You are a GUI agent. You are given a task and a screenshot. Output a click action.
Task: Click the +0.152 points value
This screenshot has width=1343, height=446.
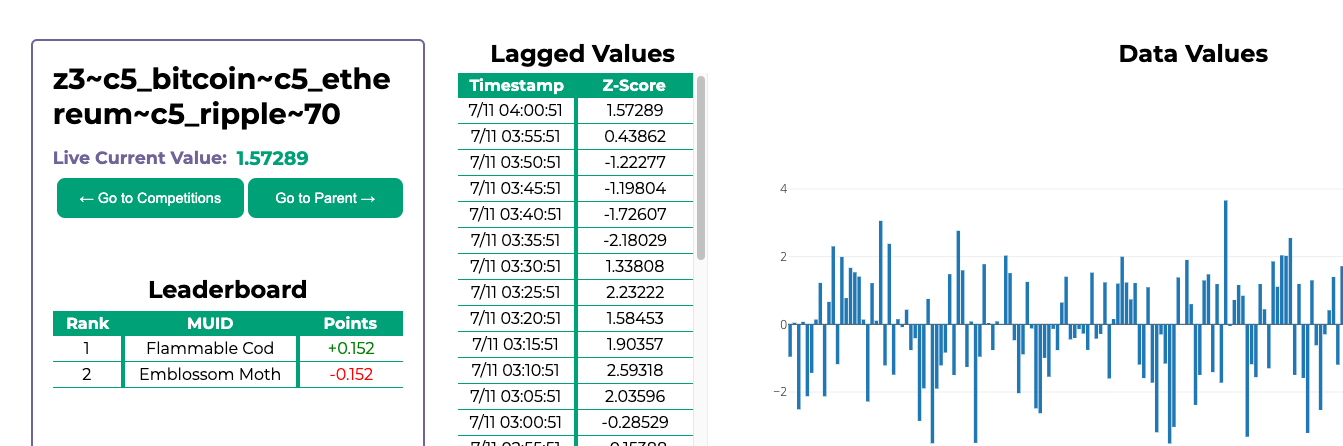point(350,349)
